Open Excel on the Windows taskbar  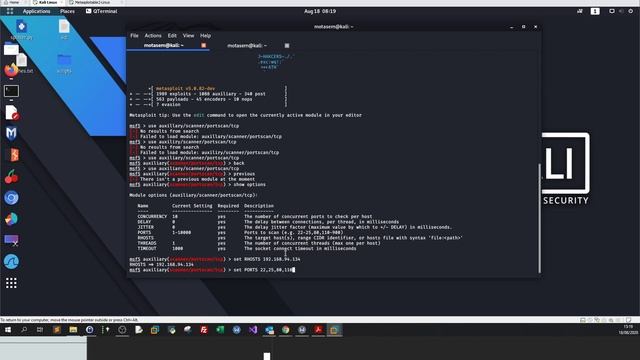[220, 330]
